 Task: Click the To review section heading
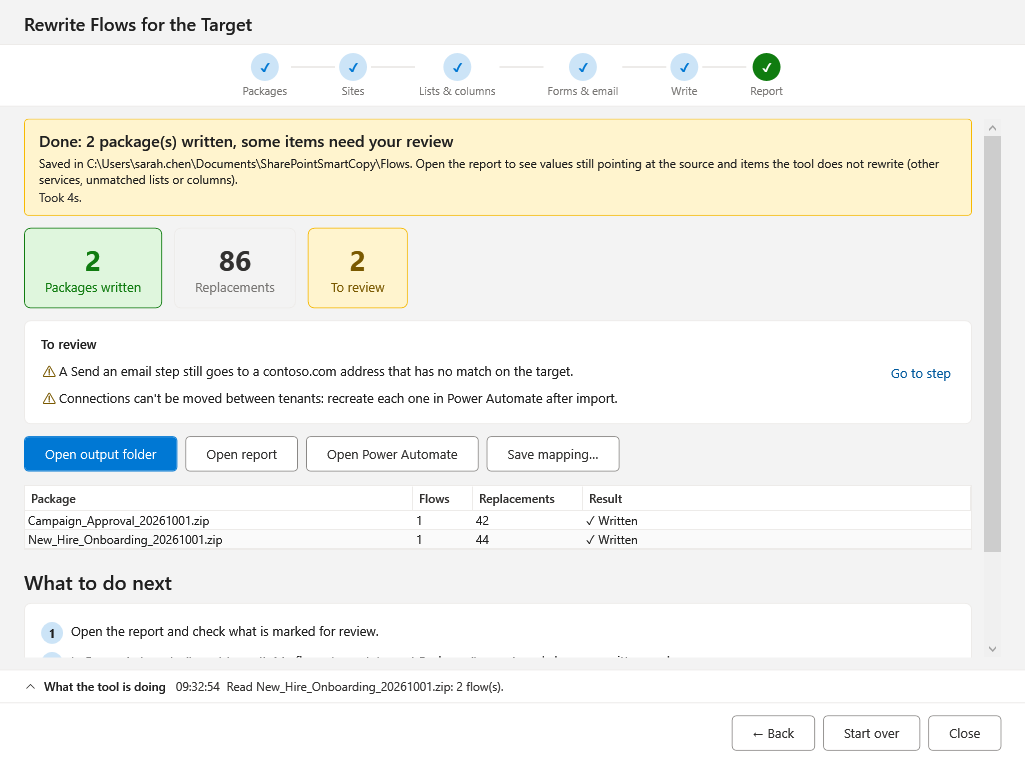[x=69, y=345]
